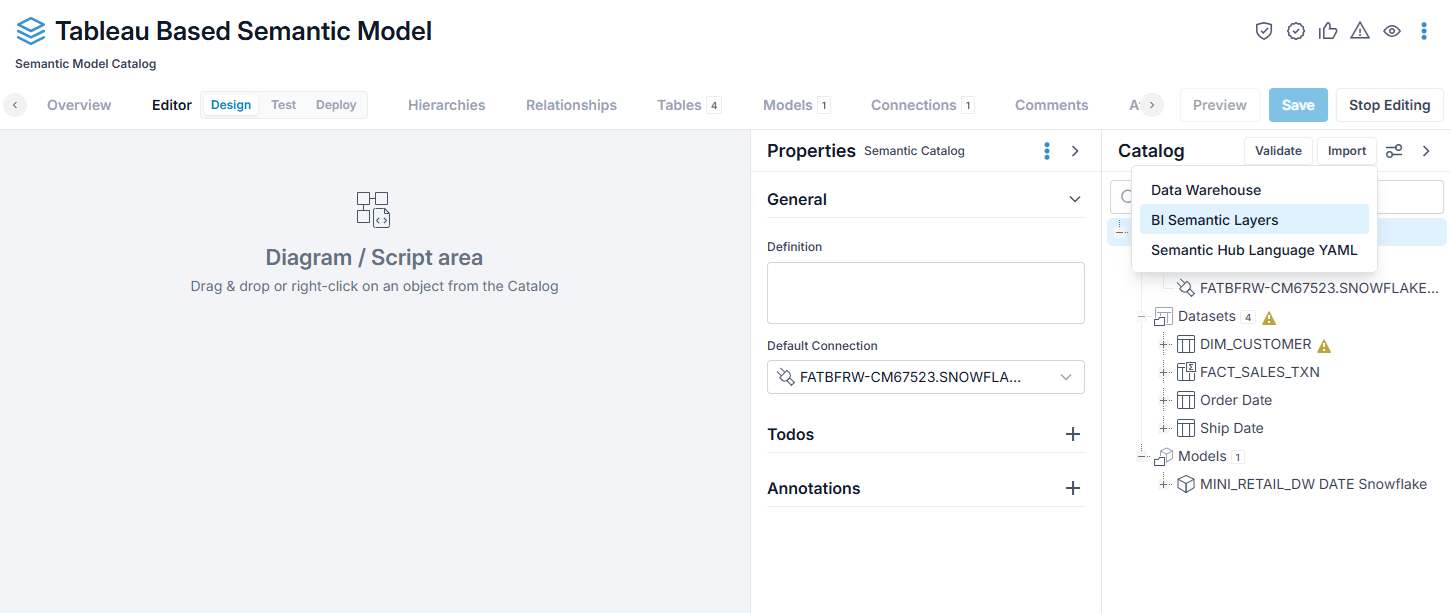The image size is (1451, 613).
Task: Open the Properties panel three-dot menu
Action: pos(1047,151)
